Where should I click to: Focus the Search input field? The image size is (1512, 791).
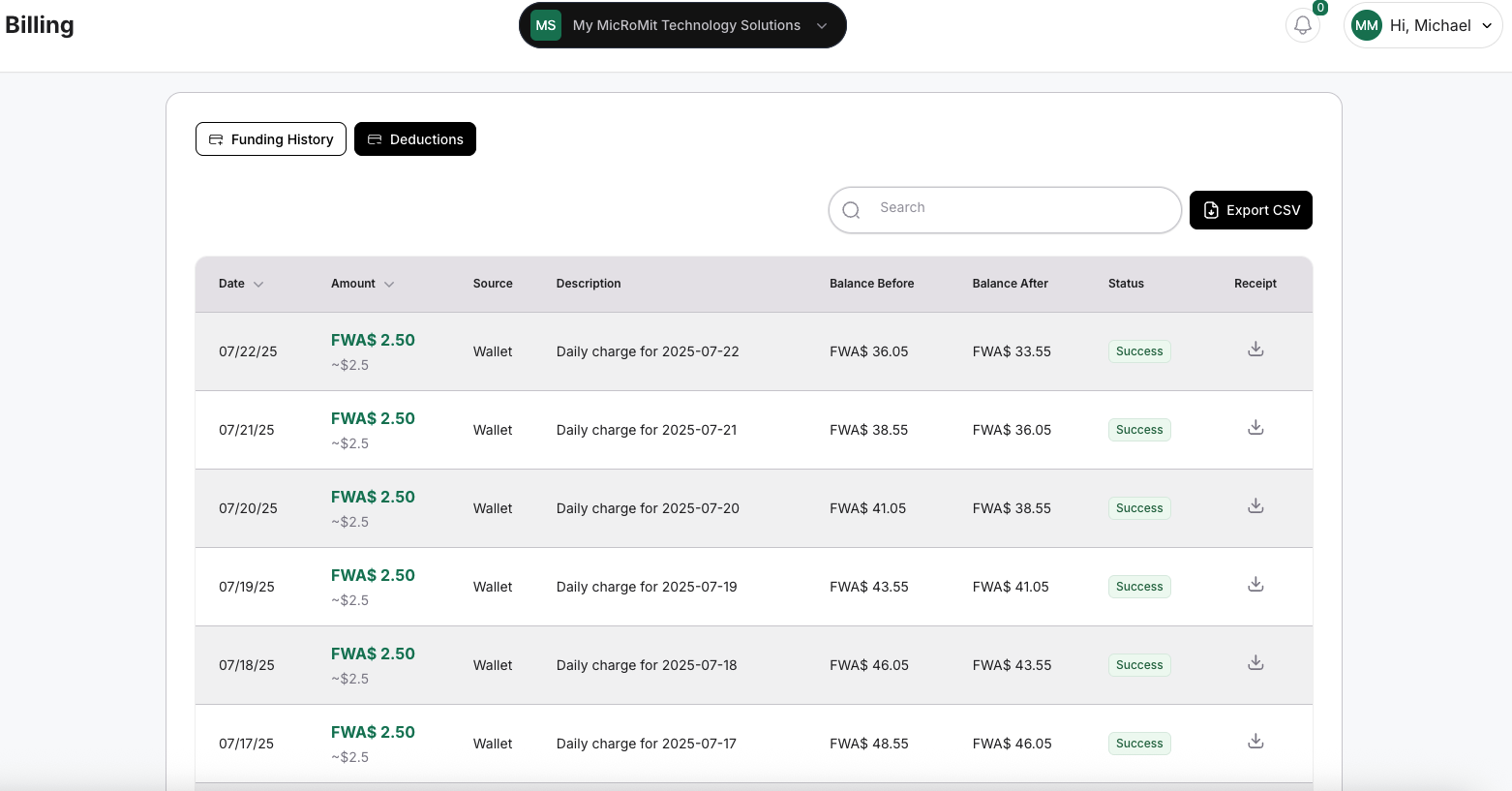(1016, 209)
